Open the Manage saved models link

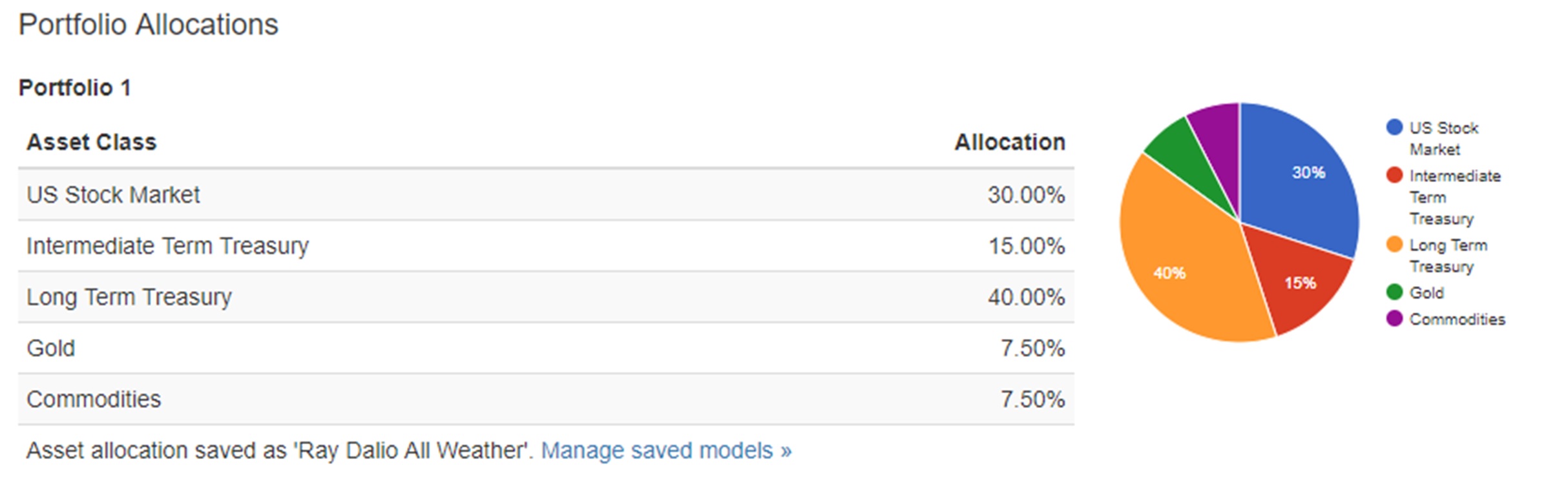(665, 450)
